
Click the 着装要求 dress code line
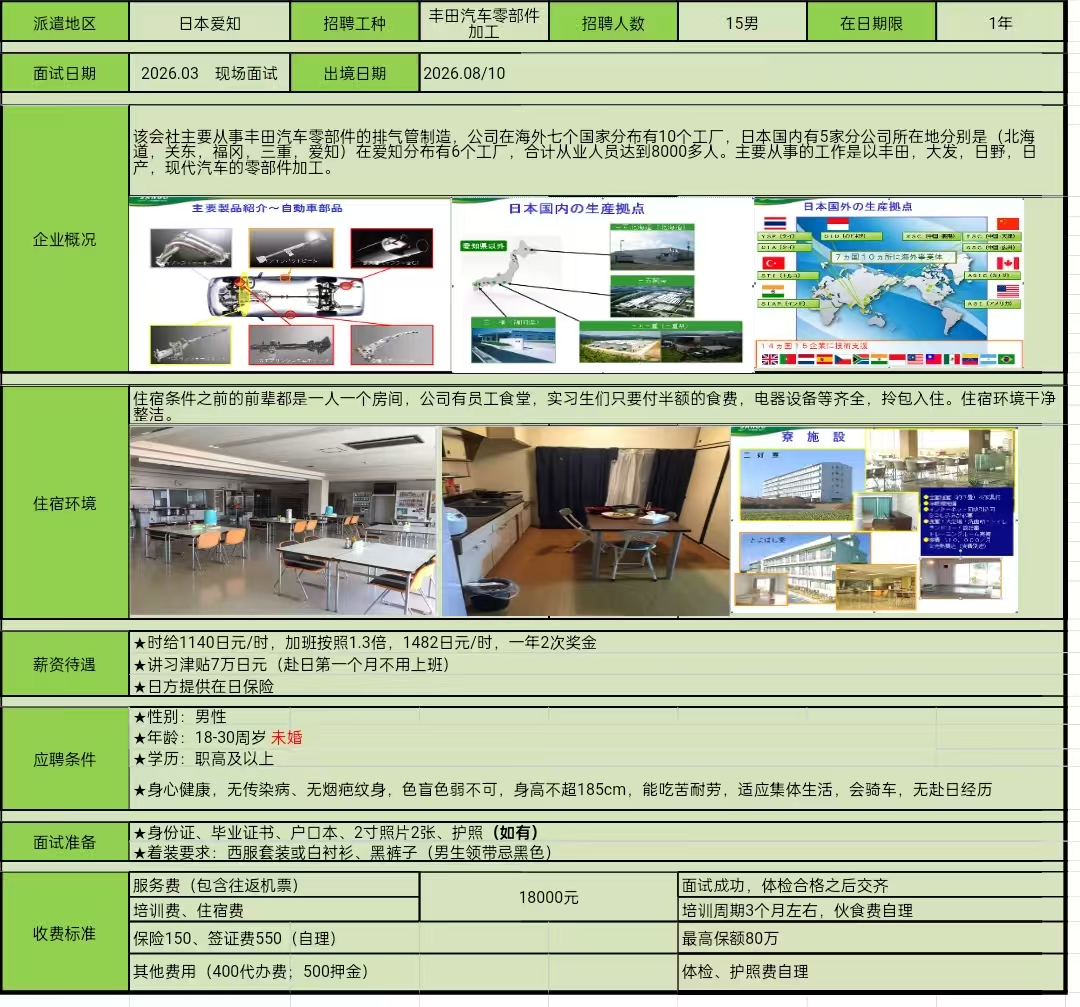[343, 853]
